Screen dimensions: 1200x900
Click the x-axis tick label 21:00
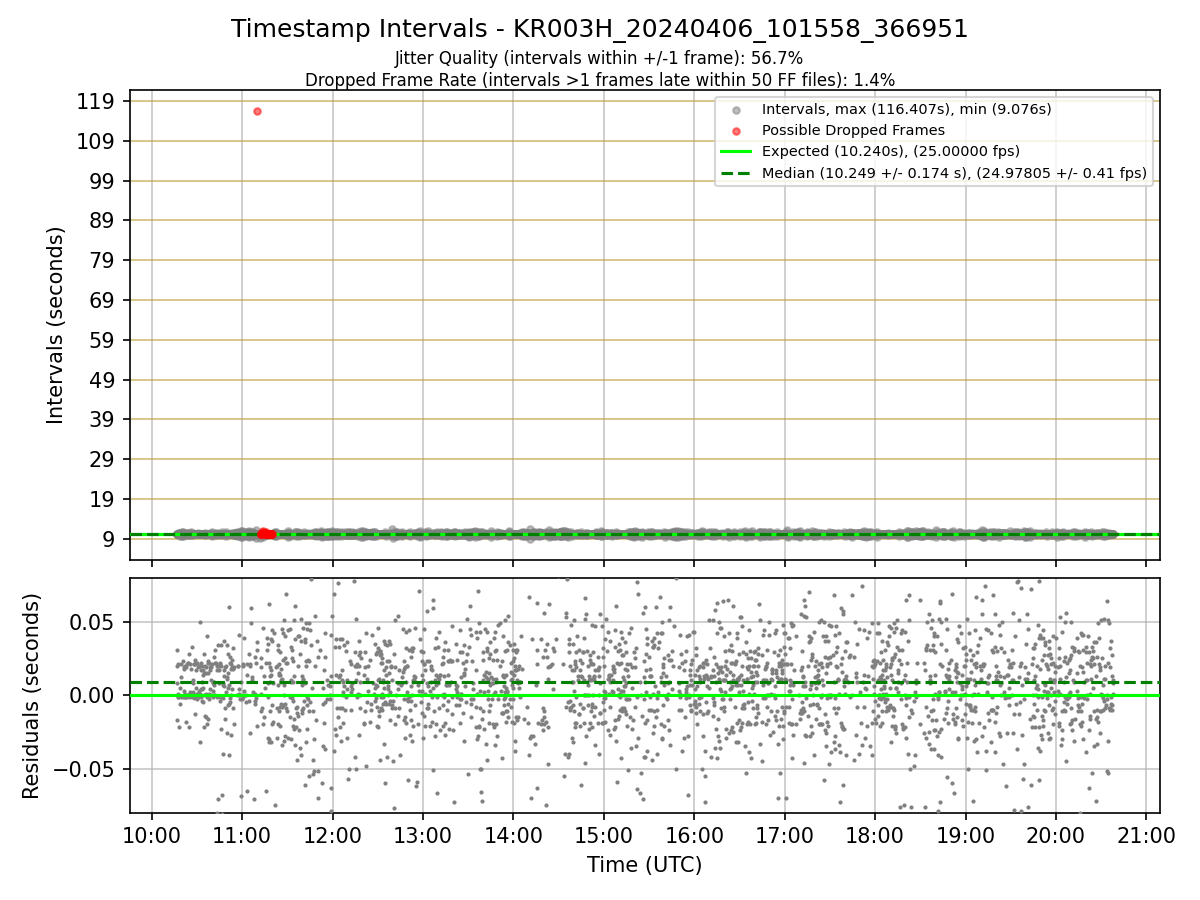tap(1146, 834)
